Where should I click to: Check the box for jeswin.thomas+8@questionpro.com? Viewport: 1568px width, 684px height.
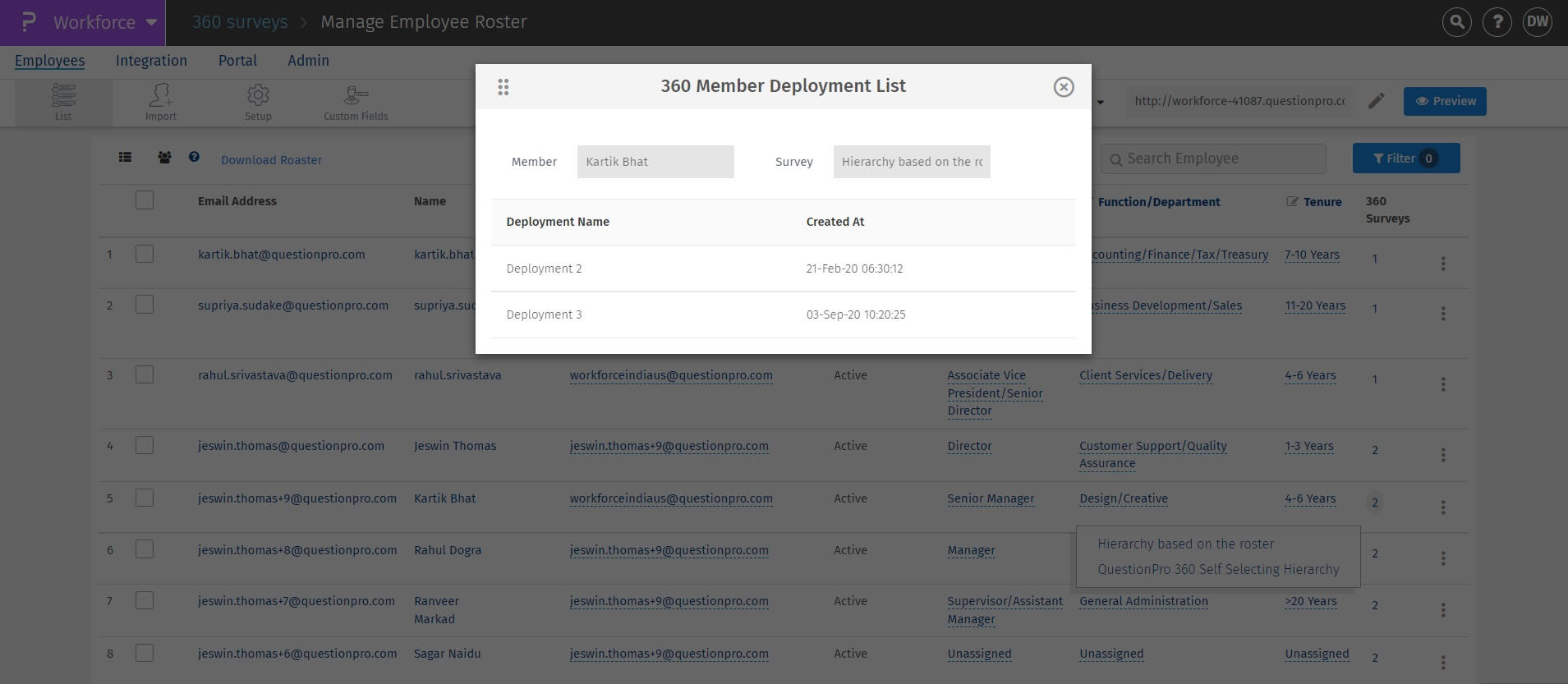145,549
